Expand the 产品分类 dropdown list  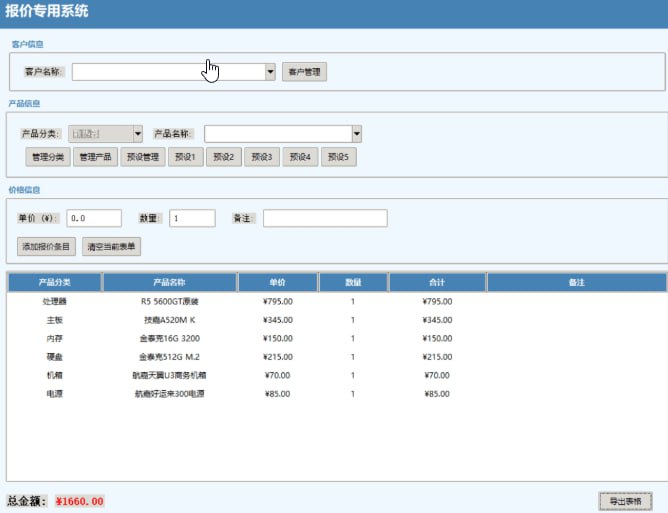pyautogui.click(x=137, y=134)
